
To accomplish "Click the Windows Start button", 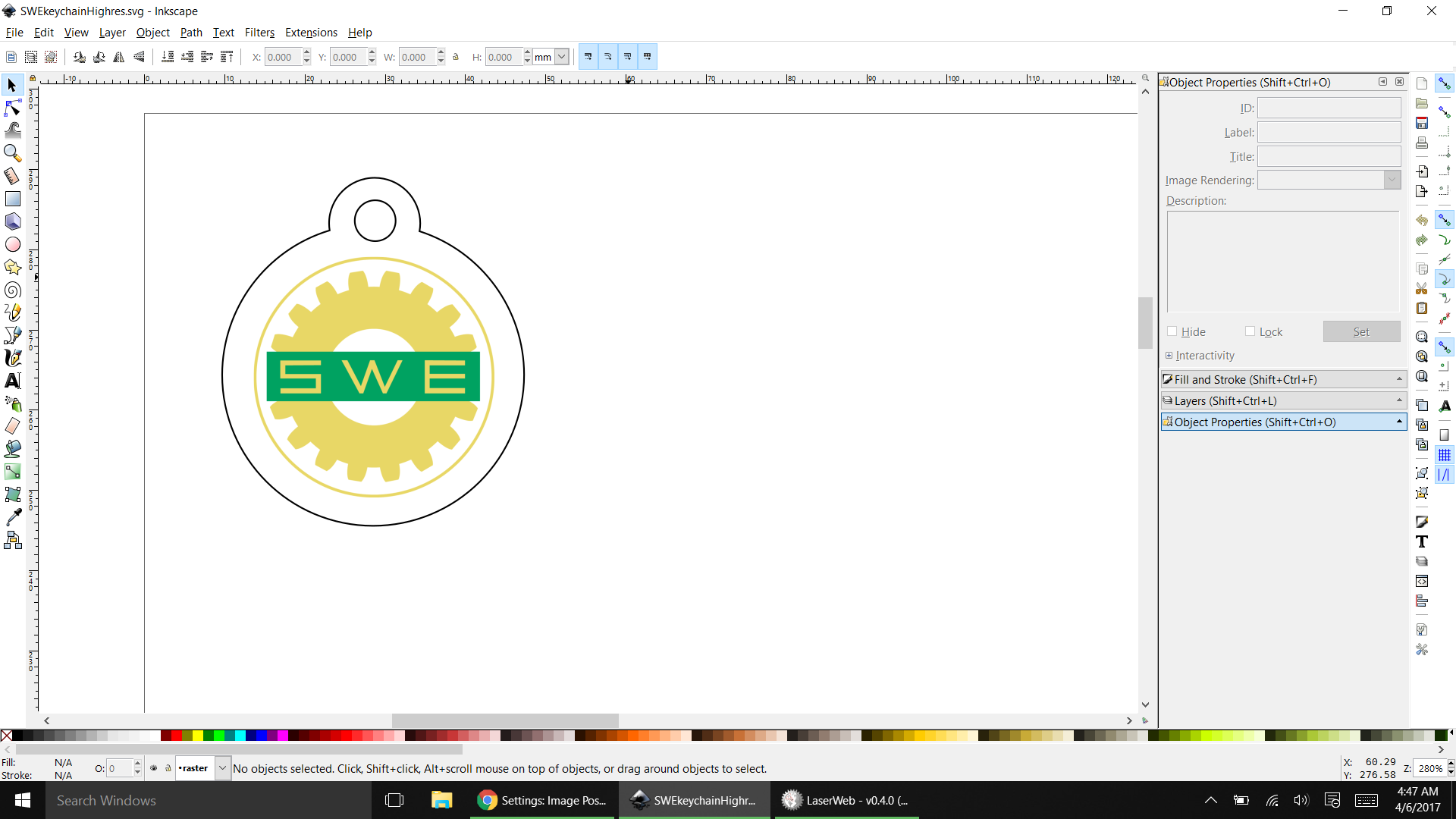I will tap(23, 800).
